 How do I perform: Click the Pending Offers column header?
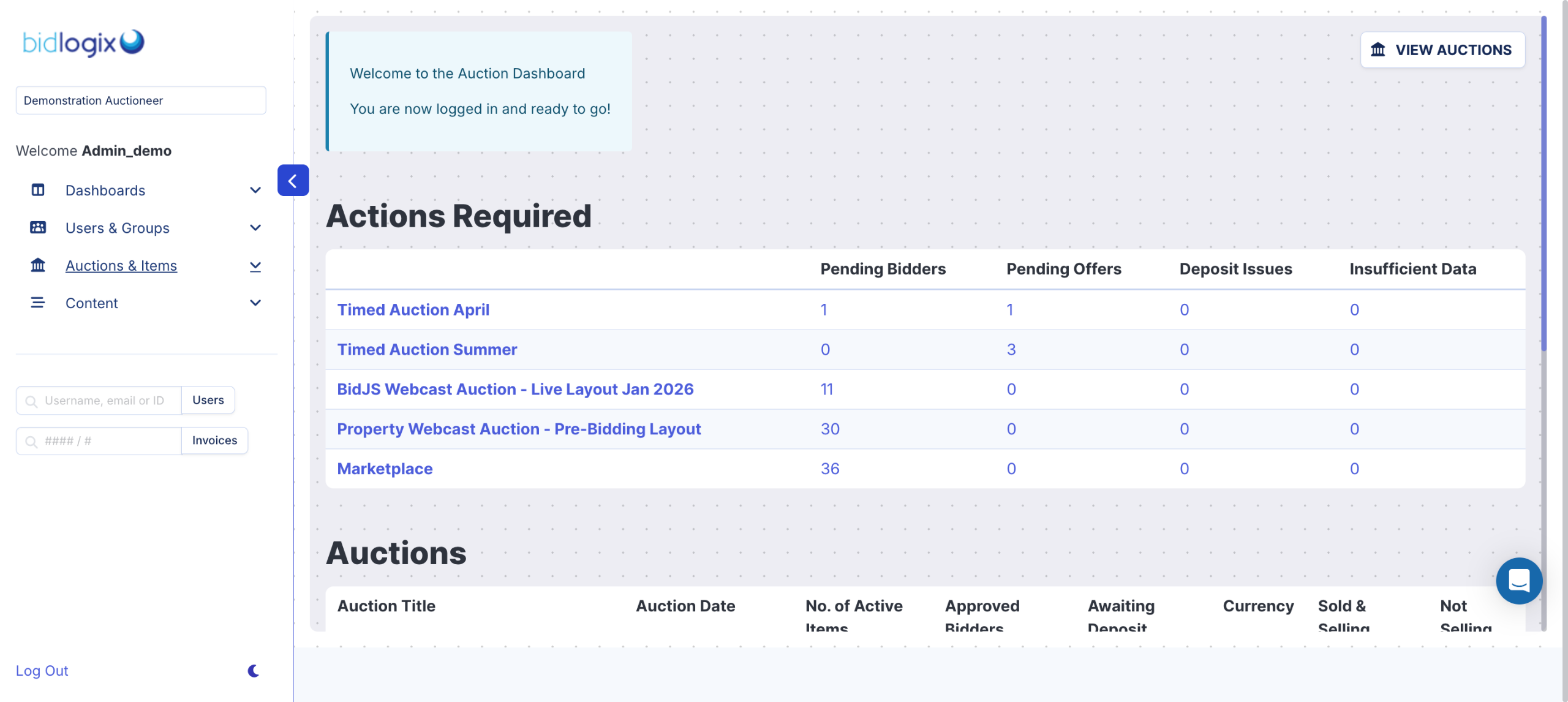point(1064,269)
